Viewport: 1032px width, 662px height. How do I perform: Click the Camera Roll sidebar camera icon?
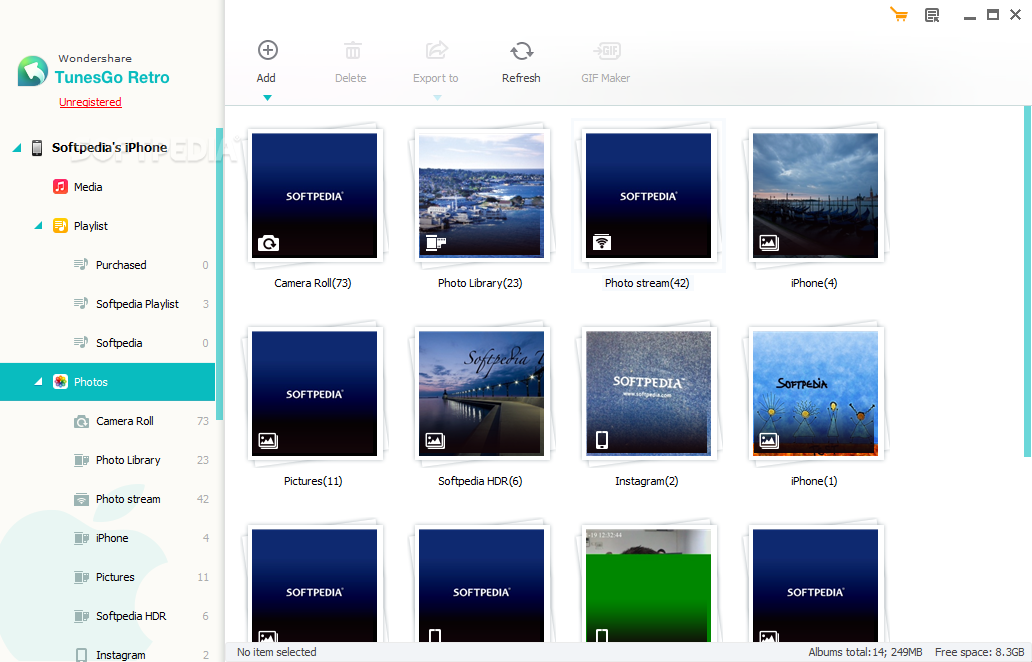[81, 421]
